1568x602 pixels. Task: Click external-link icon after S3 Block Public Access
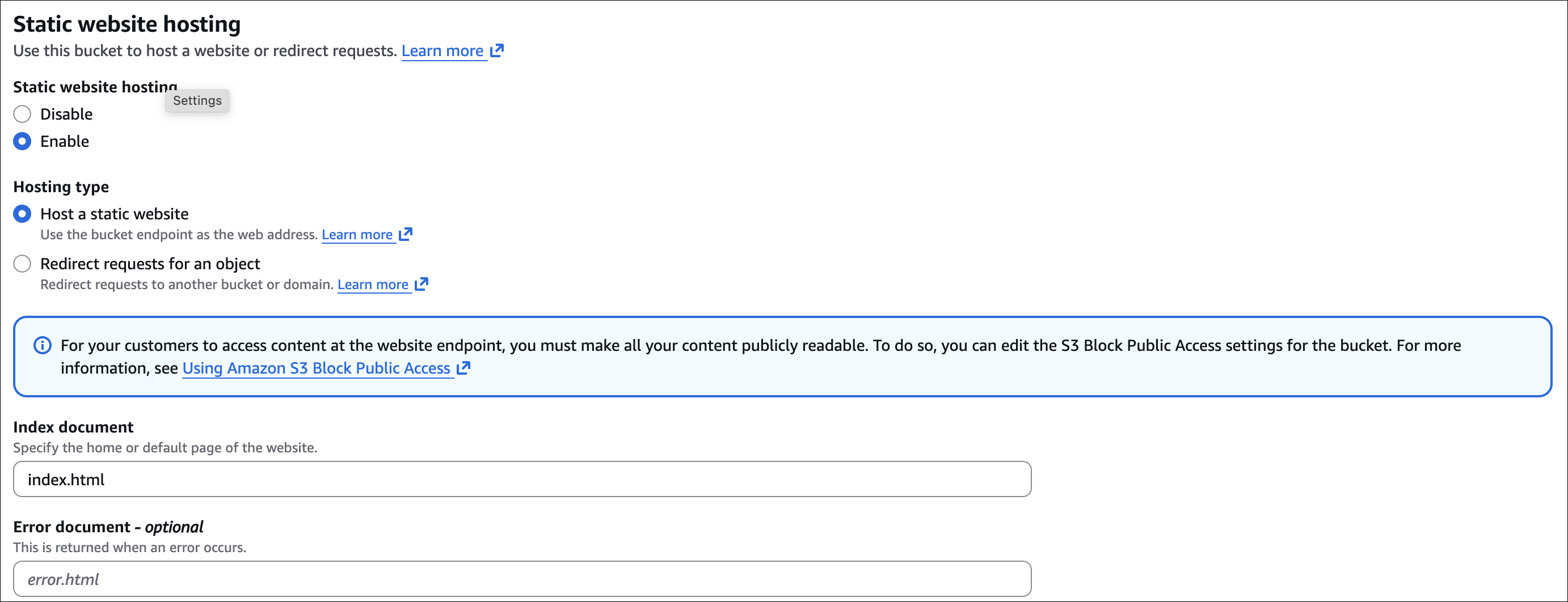click(x=463, y=368)
